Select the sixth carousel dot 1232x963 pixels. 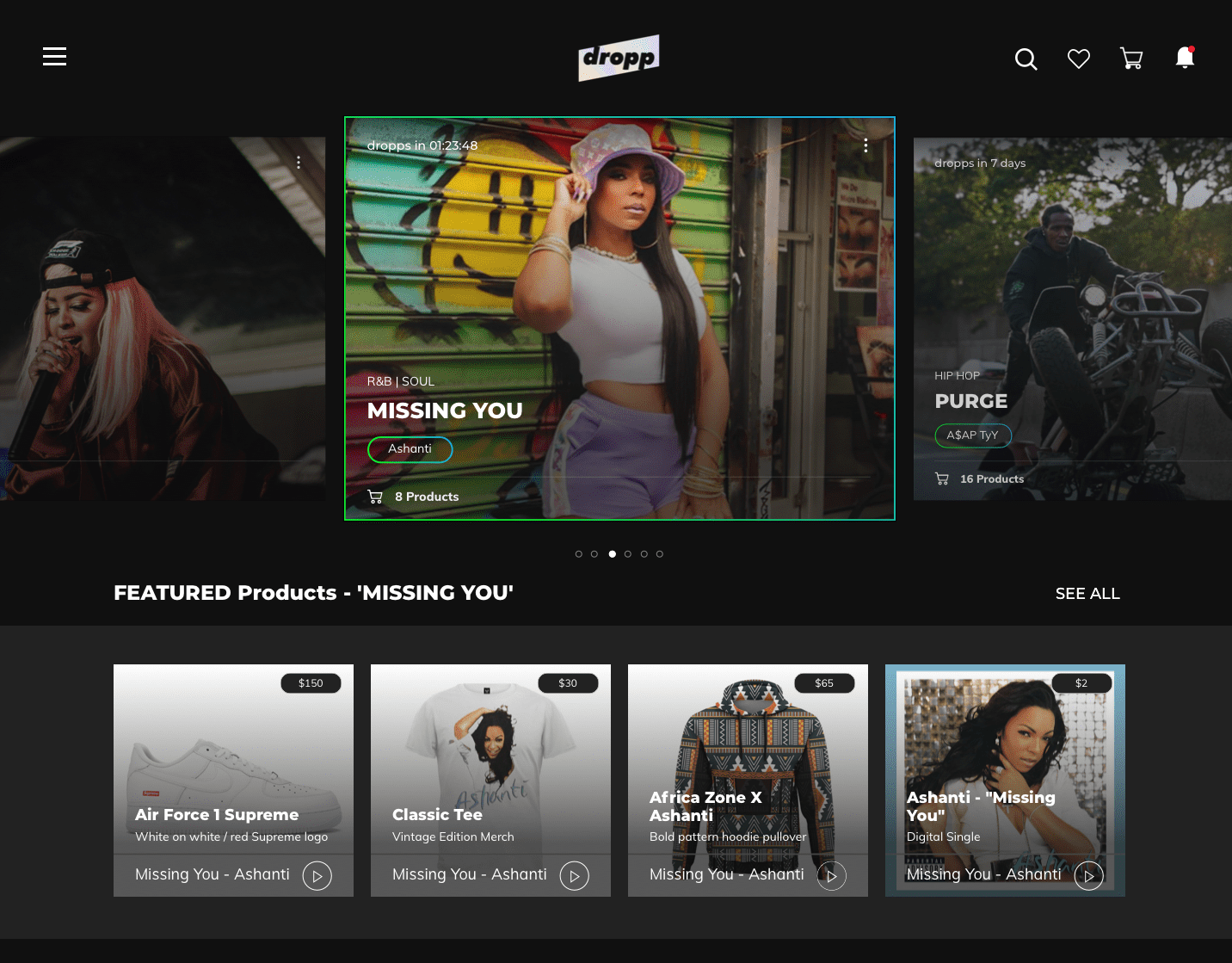point(660,554)
